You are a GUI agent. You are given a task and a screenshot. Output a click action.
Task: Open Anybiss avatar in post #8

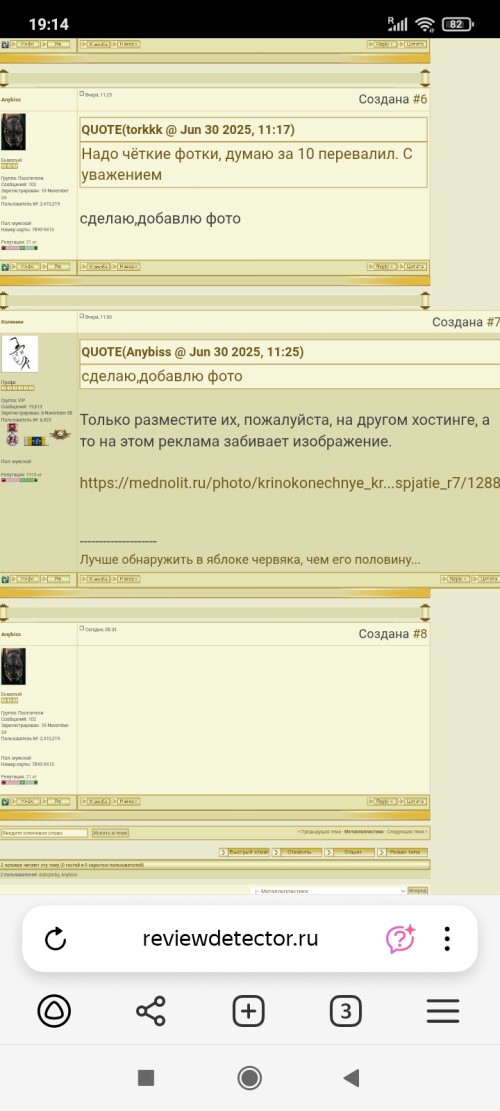click(13, 666)
